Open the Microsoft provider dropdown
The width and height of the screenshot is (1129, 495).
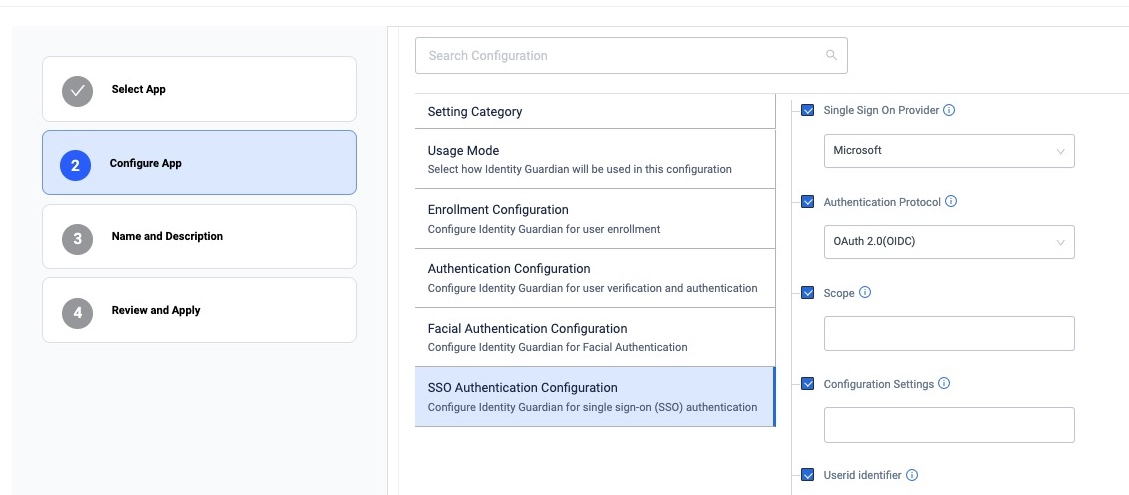point(948,151)
